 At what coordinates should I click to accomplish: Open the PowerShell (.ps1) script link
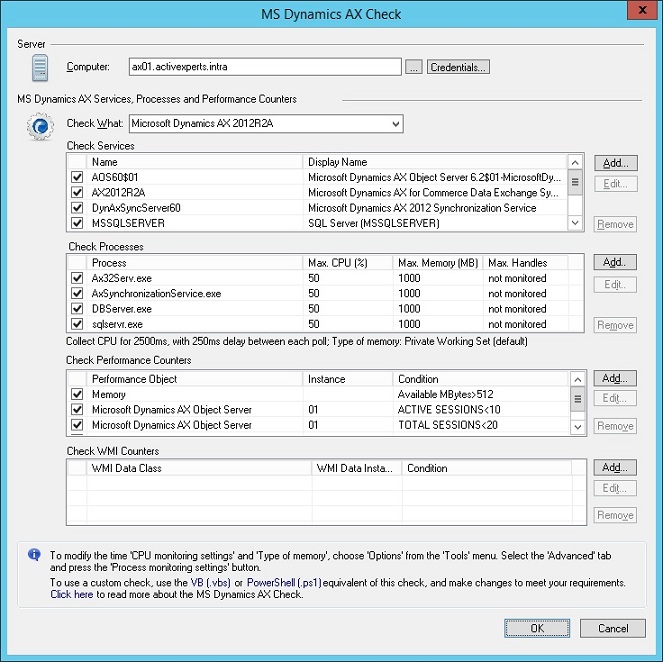284,583
